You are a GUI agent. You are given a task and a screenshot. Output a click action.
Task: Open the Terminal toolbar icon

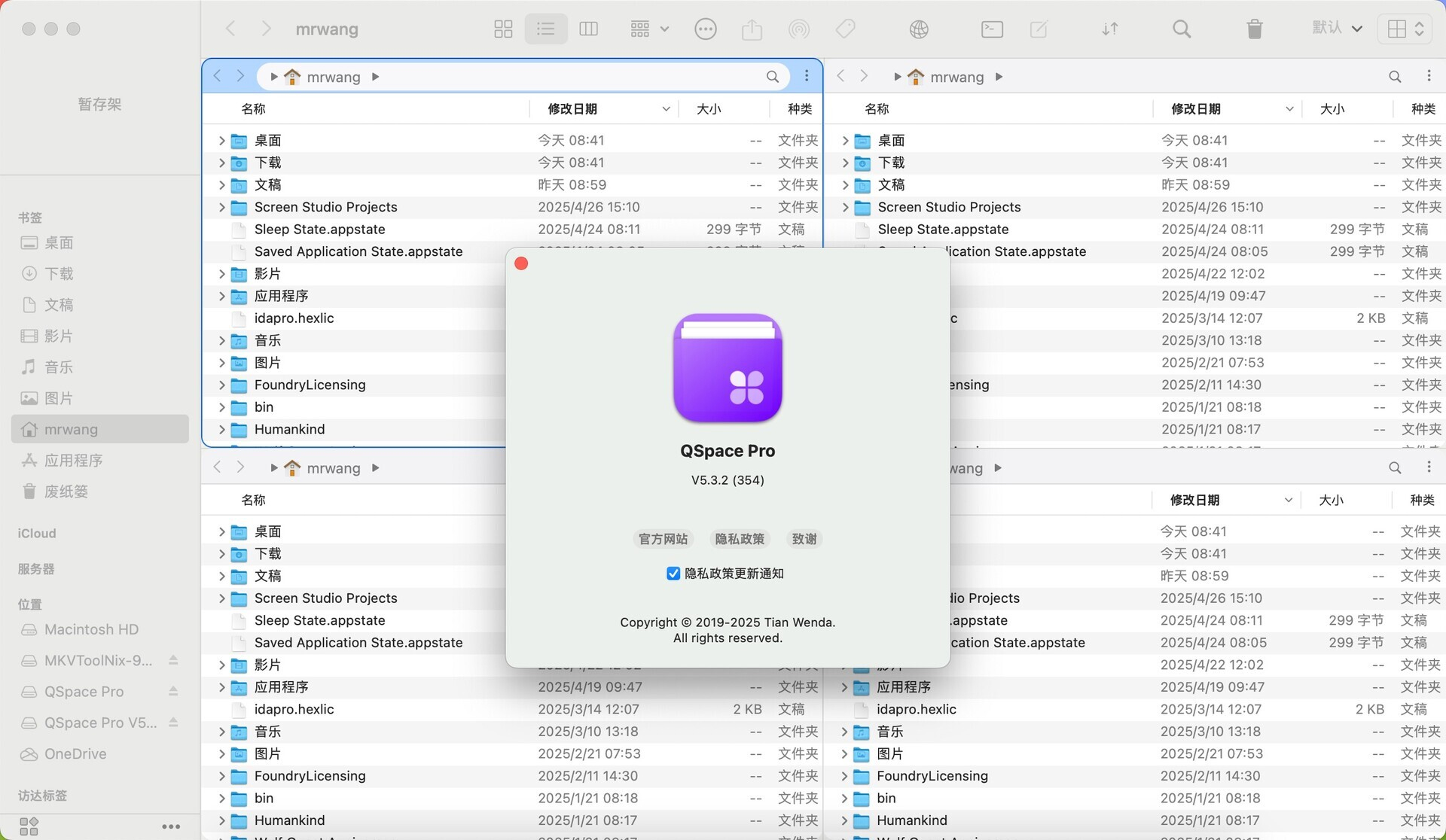pos(991,29)
